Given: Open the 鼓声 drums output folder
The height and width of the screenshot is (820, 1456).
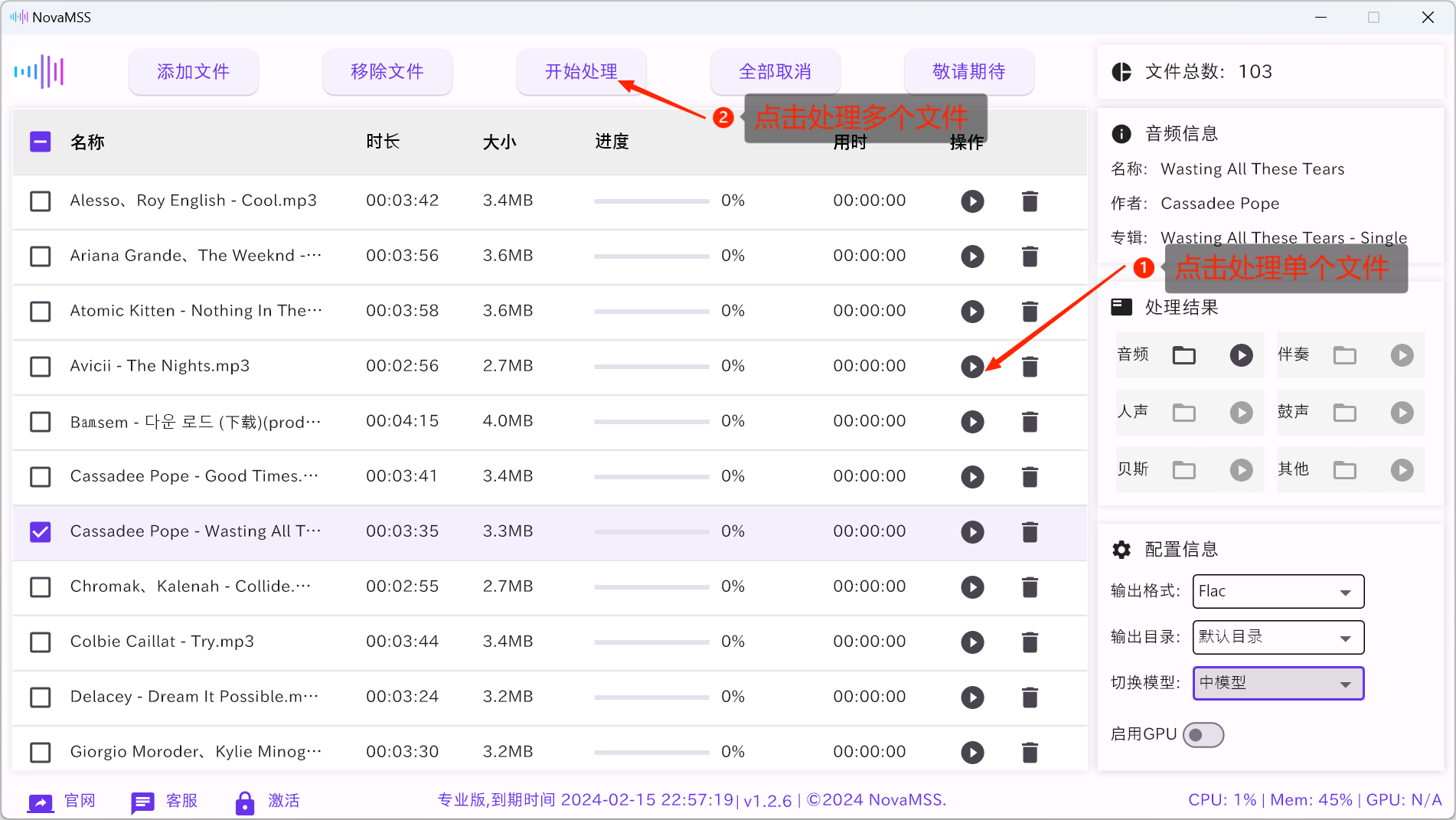Looking at the screenshot, I should tap(1344, 413).
